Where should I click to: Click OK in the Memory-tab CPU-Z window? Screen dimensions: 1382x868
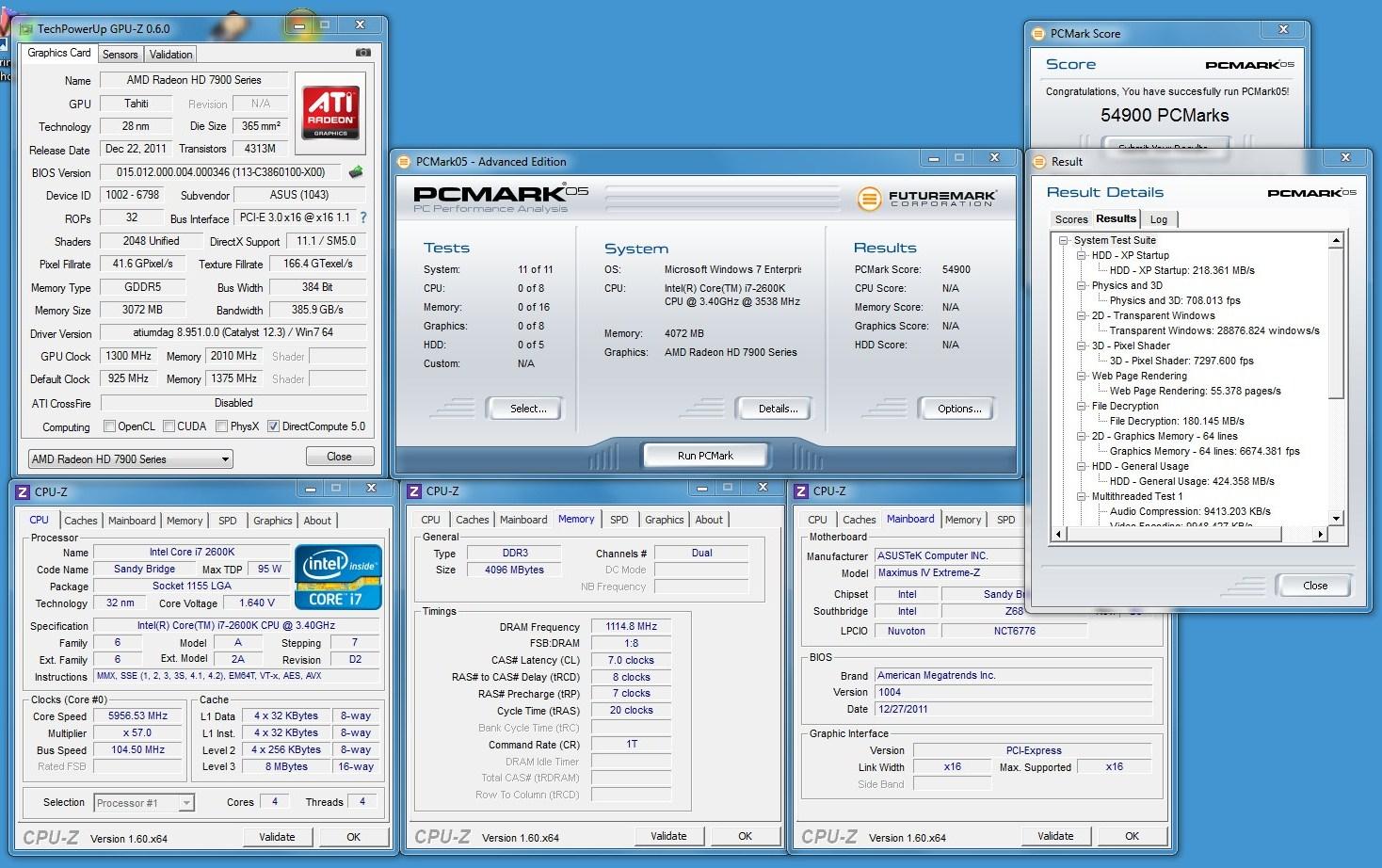click(x=745, y=836)
